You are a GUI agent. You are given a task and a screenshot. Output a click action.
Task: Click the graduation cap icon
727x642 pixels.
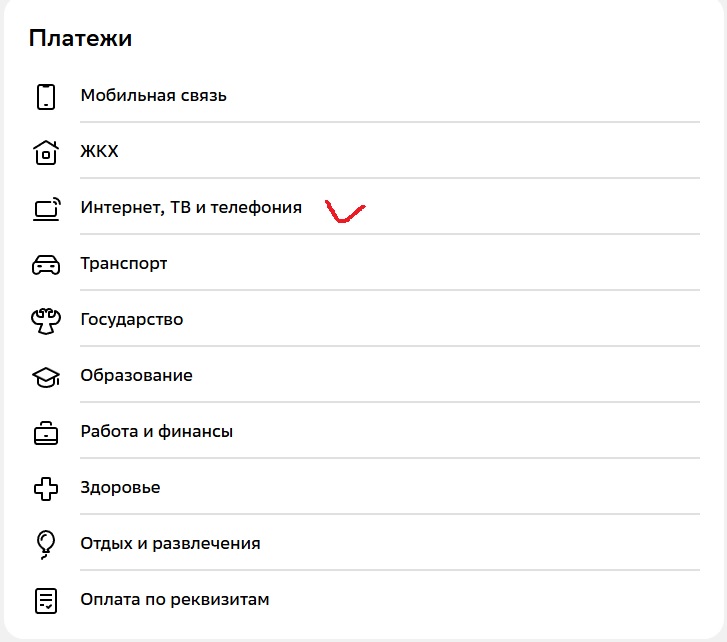46,376
